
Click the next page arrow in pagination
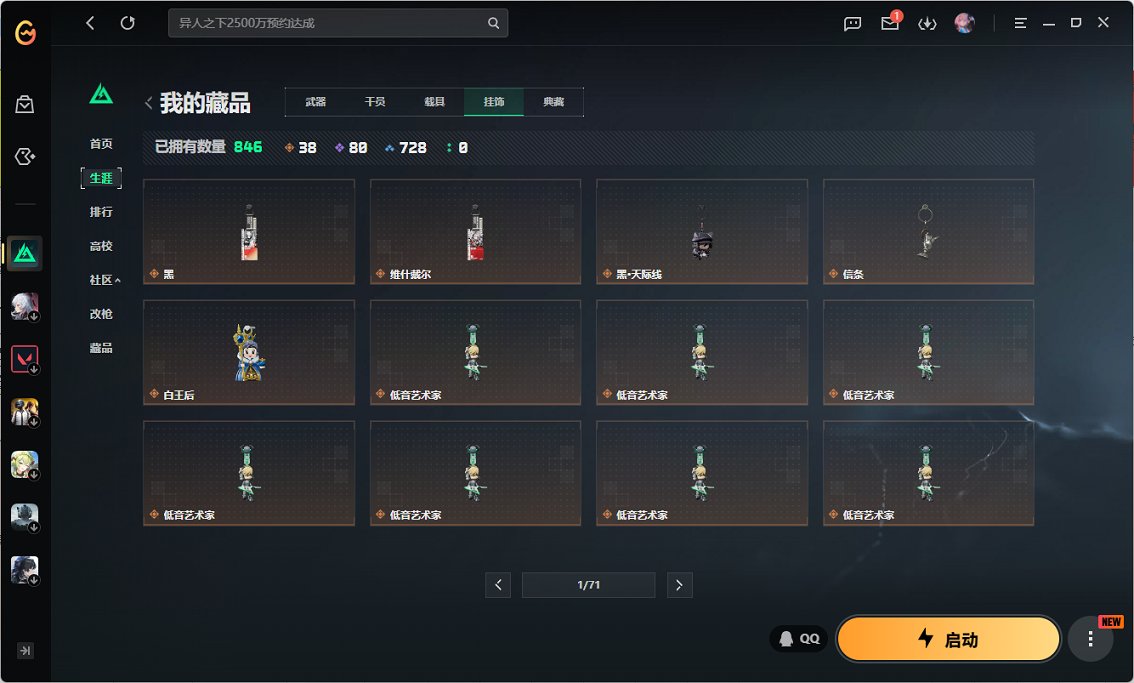(680, 585)
